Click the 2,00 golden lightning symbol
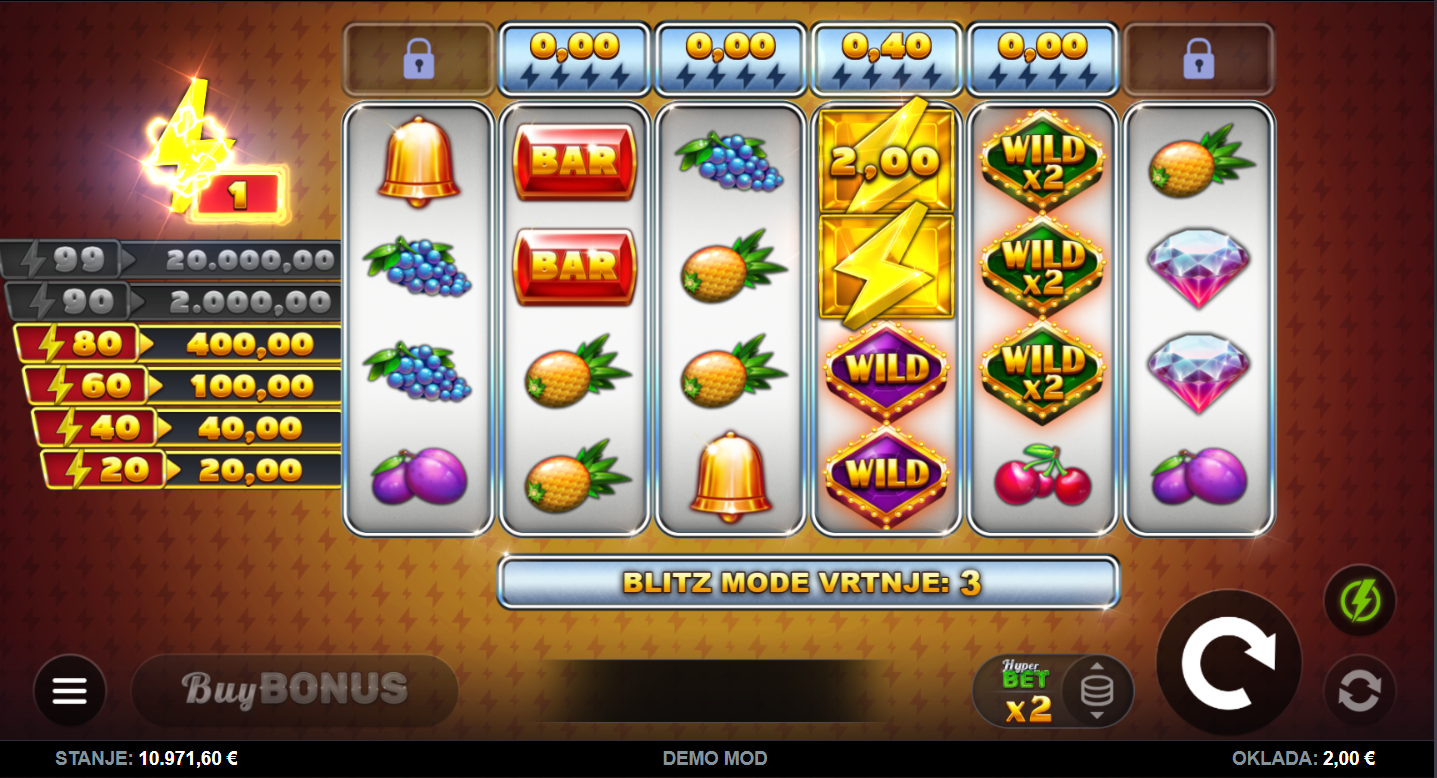This screenshot has height=778, width=1437. (x=887, y=158)
